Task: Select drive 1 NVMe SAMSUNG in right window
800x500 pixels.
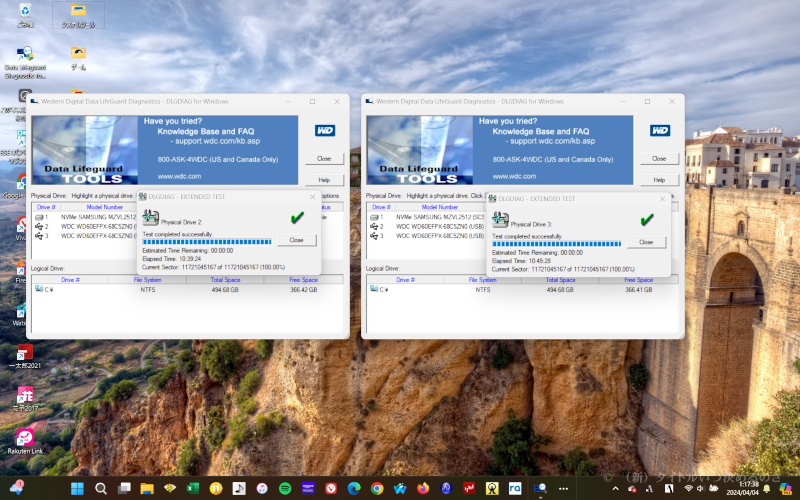Action: [x=428, y=217]
